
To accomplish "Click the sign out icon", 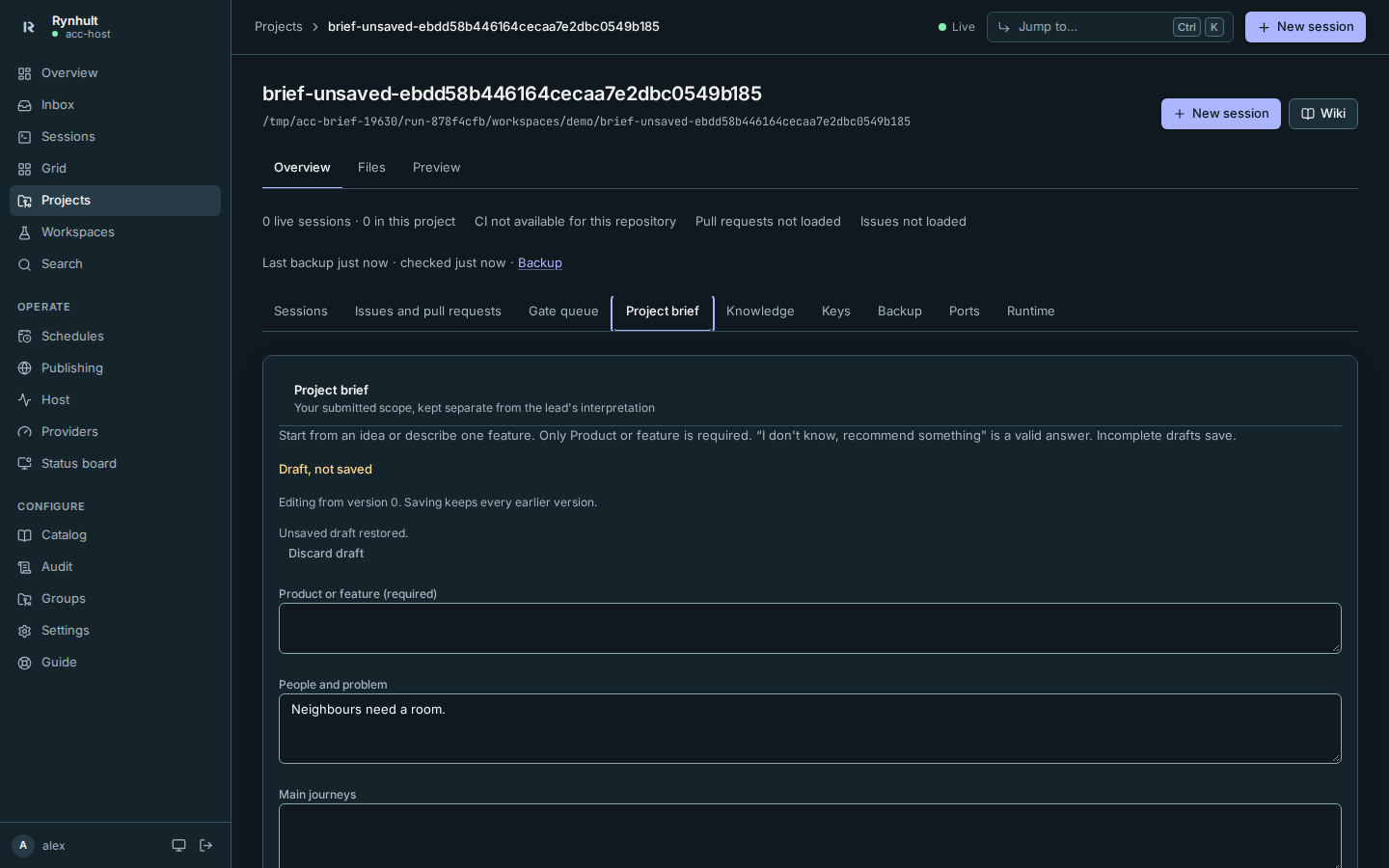I will (x=205, y=846).
